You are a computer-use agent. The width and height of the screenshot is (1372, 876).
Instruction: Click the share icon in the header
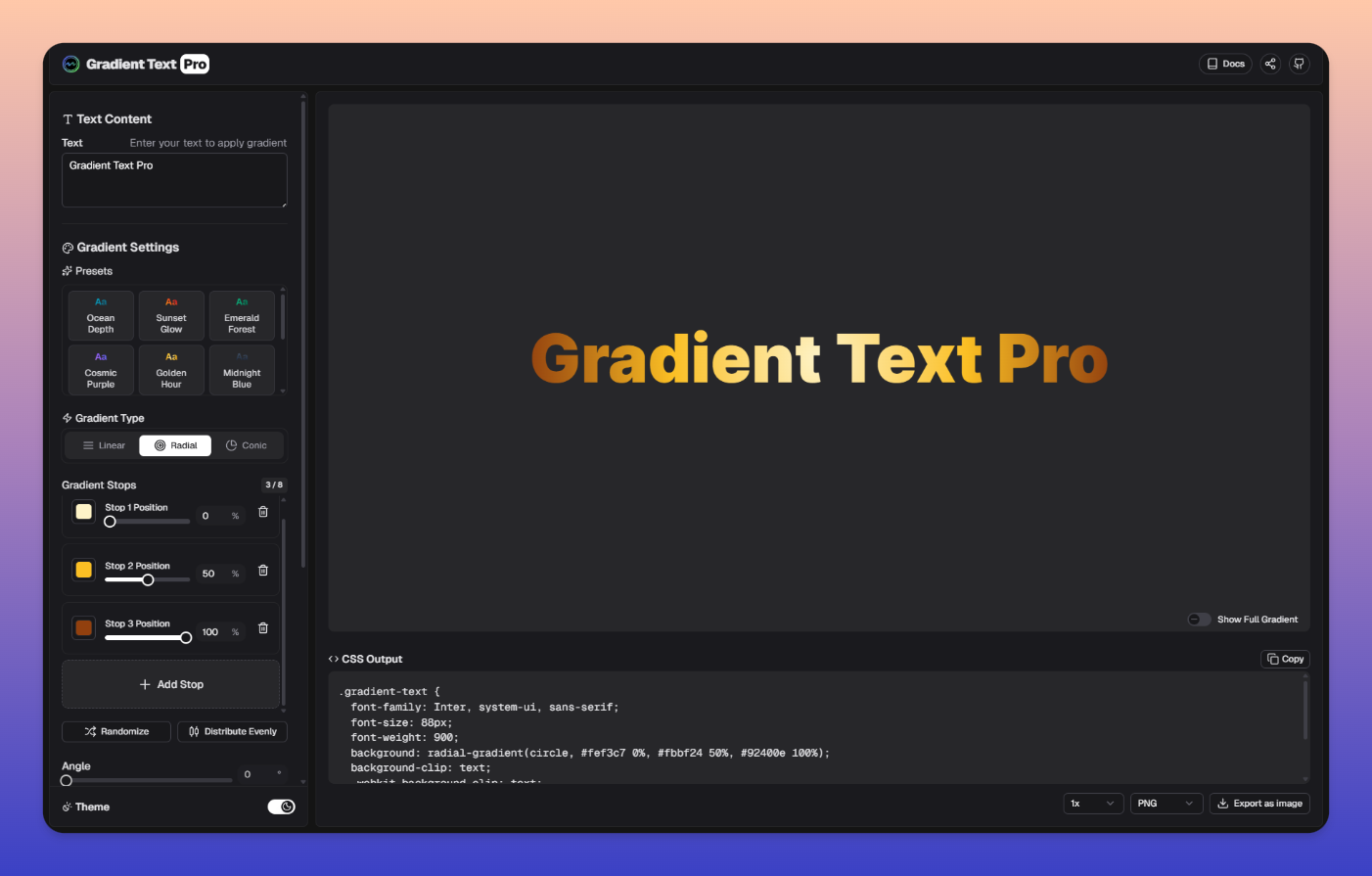click(x=1270, y=64)
